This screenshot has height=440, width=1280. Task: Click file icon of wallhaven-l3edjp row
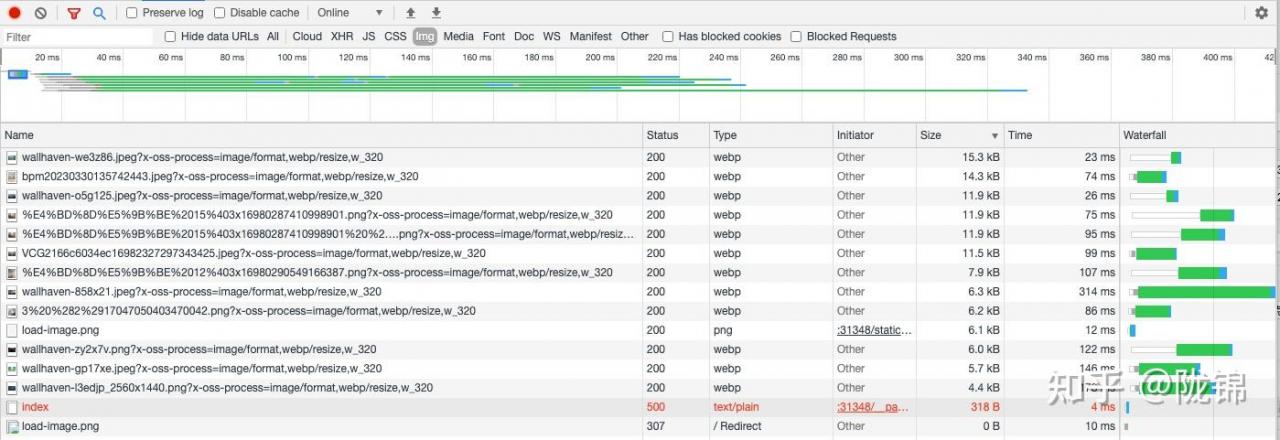pos(12,387)
